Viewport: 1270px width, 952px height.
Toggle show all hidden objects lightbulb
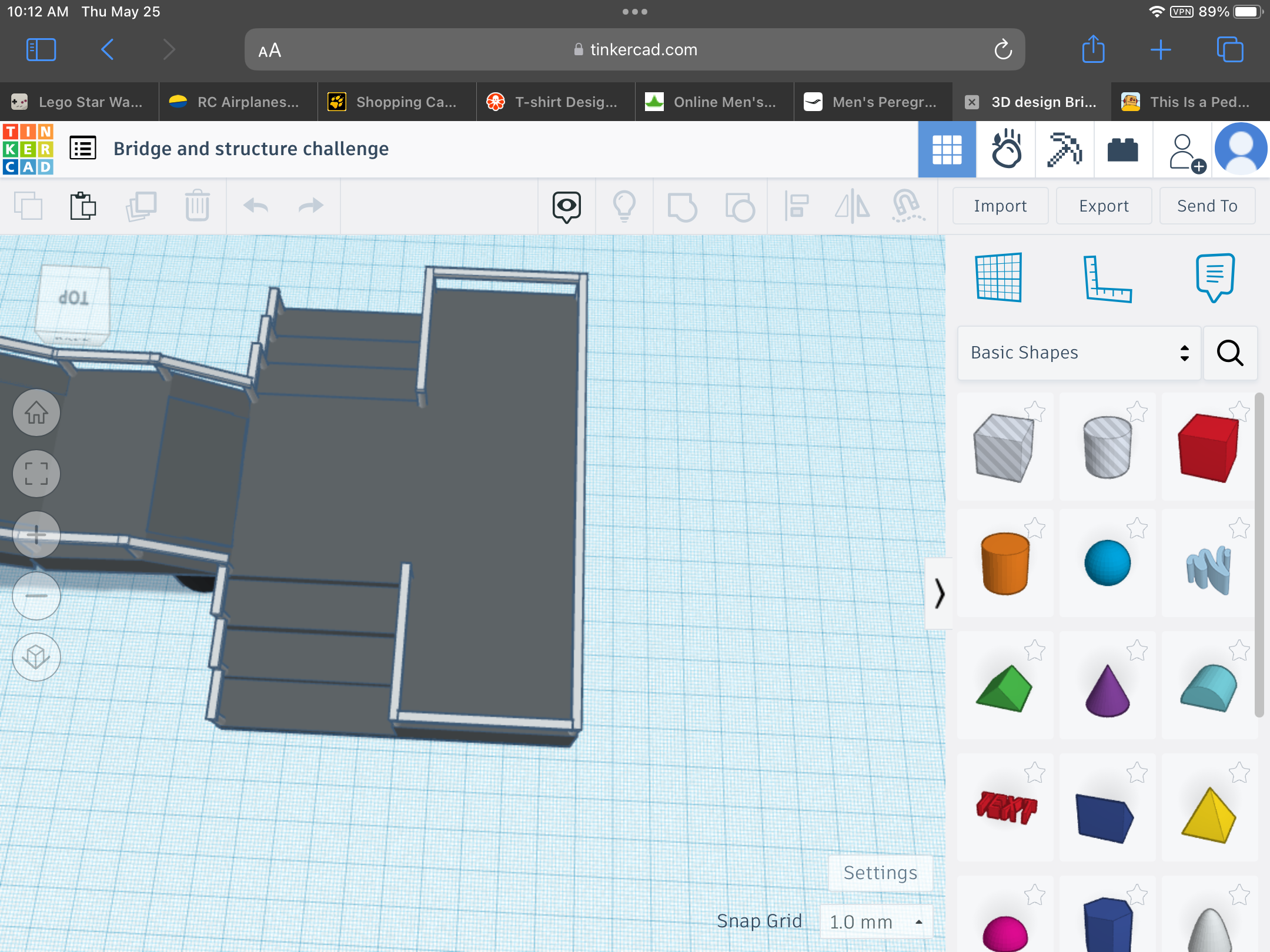click(624, 206)
